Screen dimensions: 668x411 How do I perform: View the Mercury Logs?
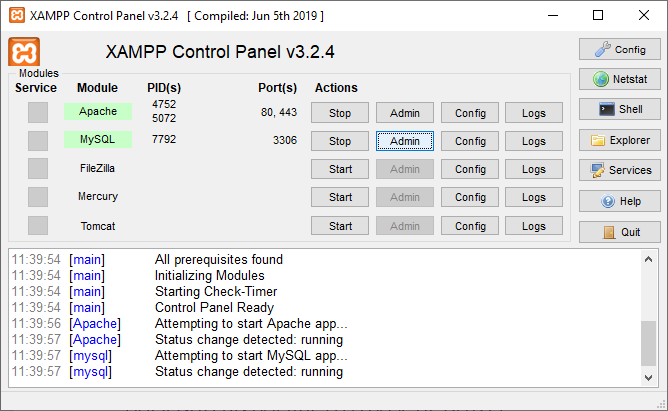[x=534, y=197]
